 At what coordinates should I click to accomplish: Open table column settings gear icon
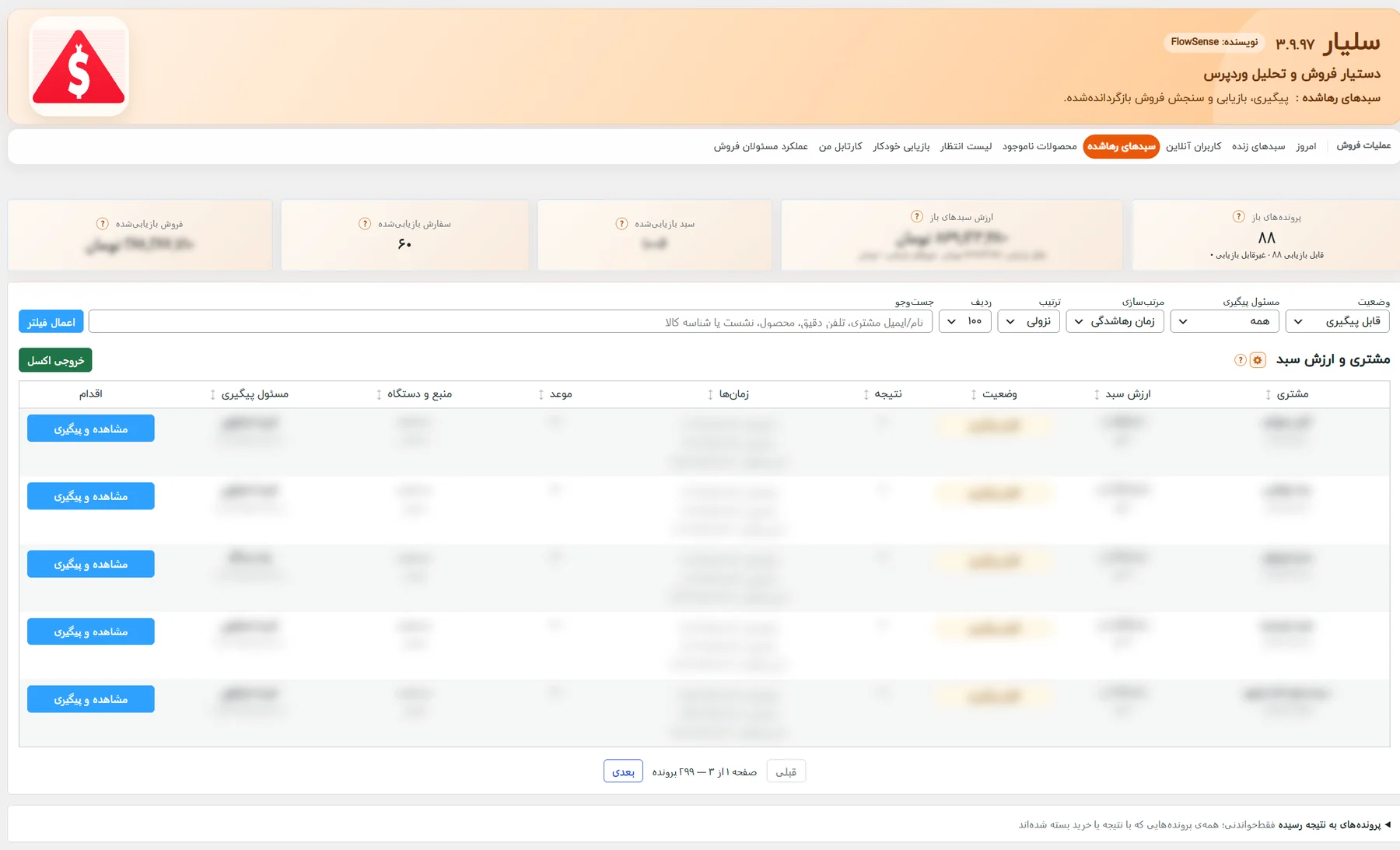(x=1258, y=360)
